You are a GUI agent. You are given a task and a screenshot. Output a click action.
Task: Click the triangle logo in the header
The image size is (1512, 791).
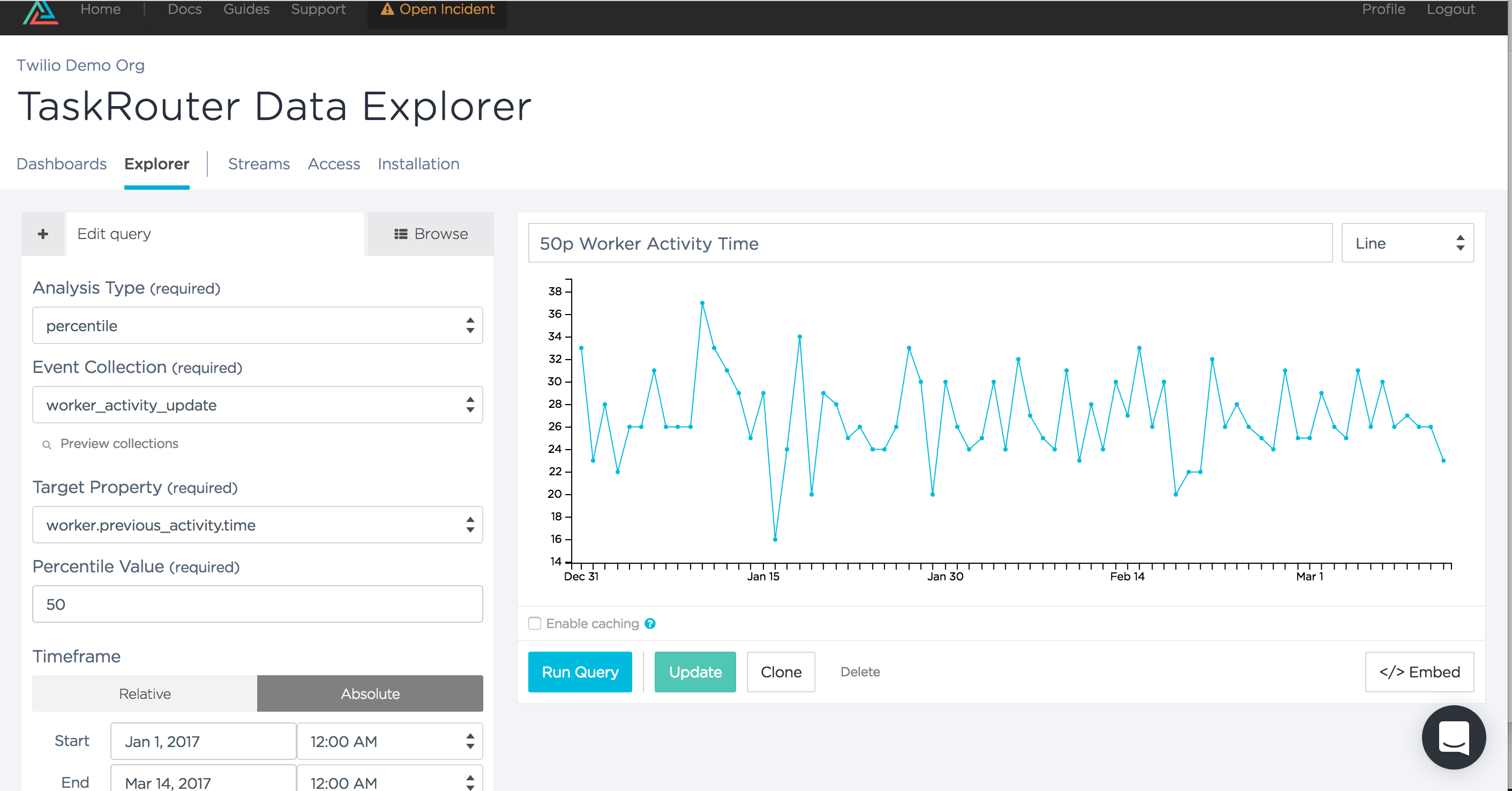pyautogui.click(x=40, y=12)
